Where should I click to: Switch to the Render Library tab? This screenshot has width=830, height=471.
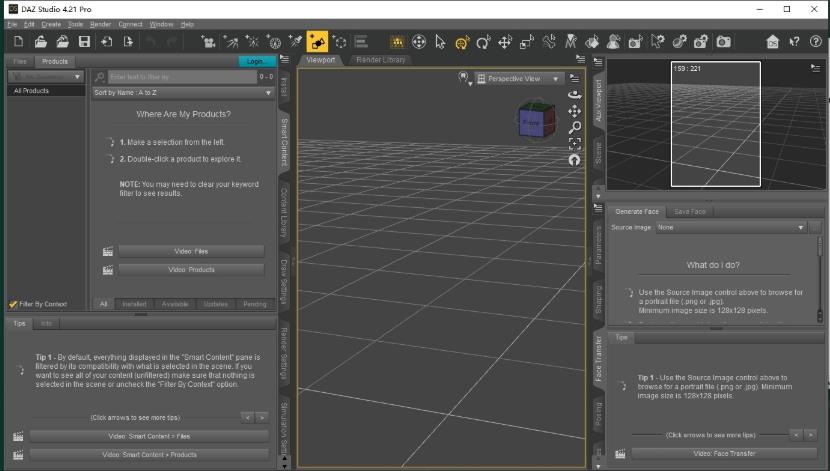click(x=381, y=60)
